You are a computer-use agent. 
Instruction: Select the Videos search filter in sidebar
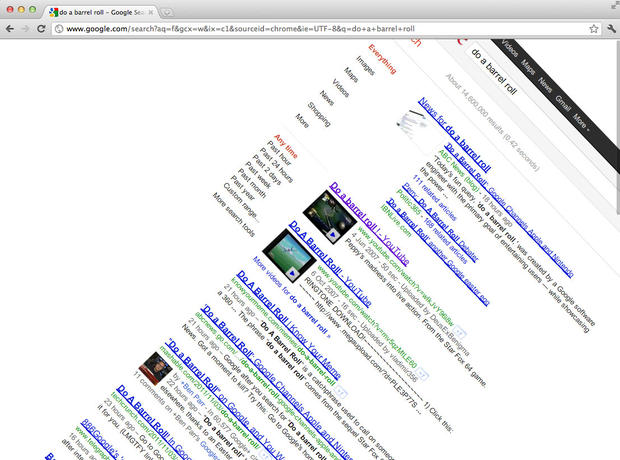tap(340, 88)
